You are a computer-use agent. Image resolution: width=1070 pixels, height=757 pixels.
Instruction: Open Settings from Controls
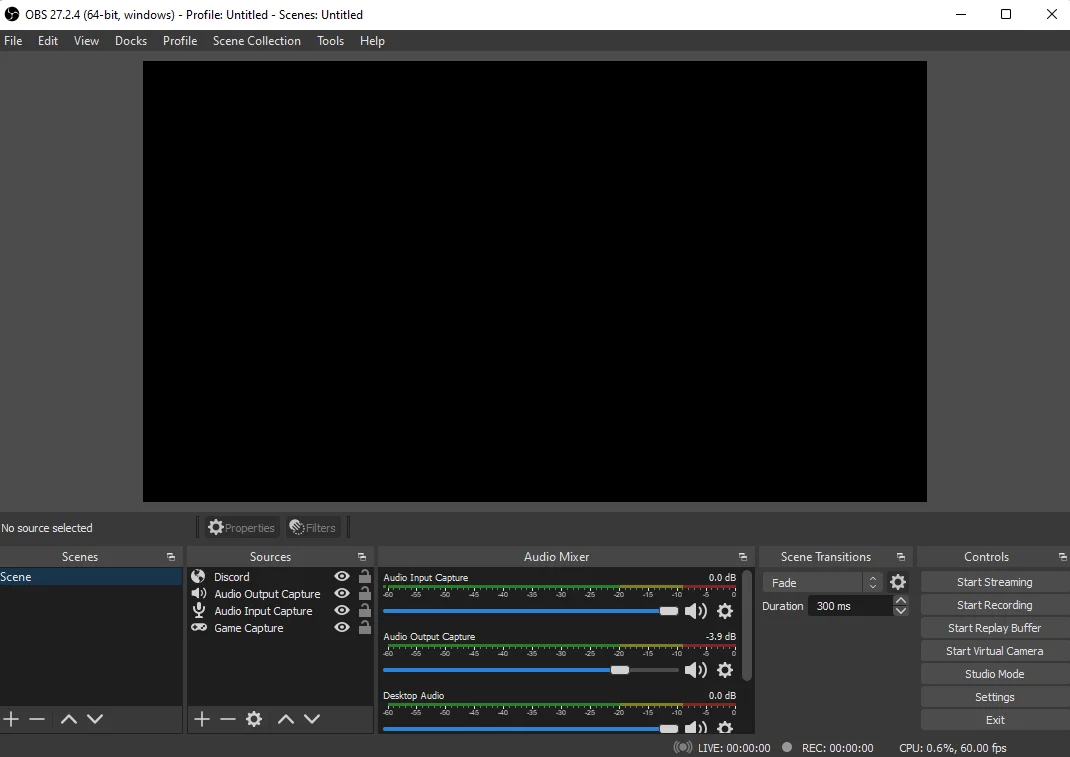tap(995, 697)
